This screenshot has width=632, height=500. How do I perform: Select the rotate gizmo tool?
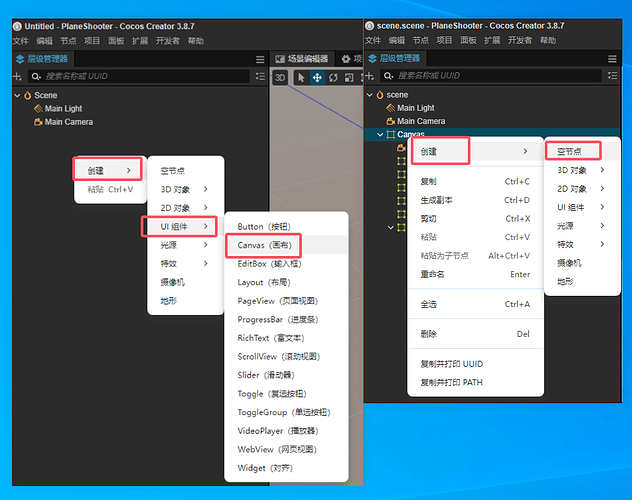pos(333,77)
